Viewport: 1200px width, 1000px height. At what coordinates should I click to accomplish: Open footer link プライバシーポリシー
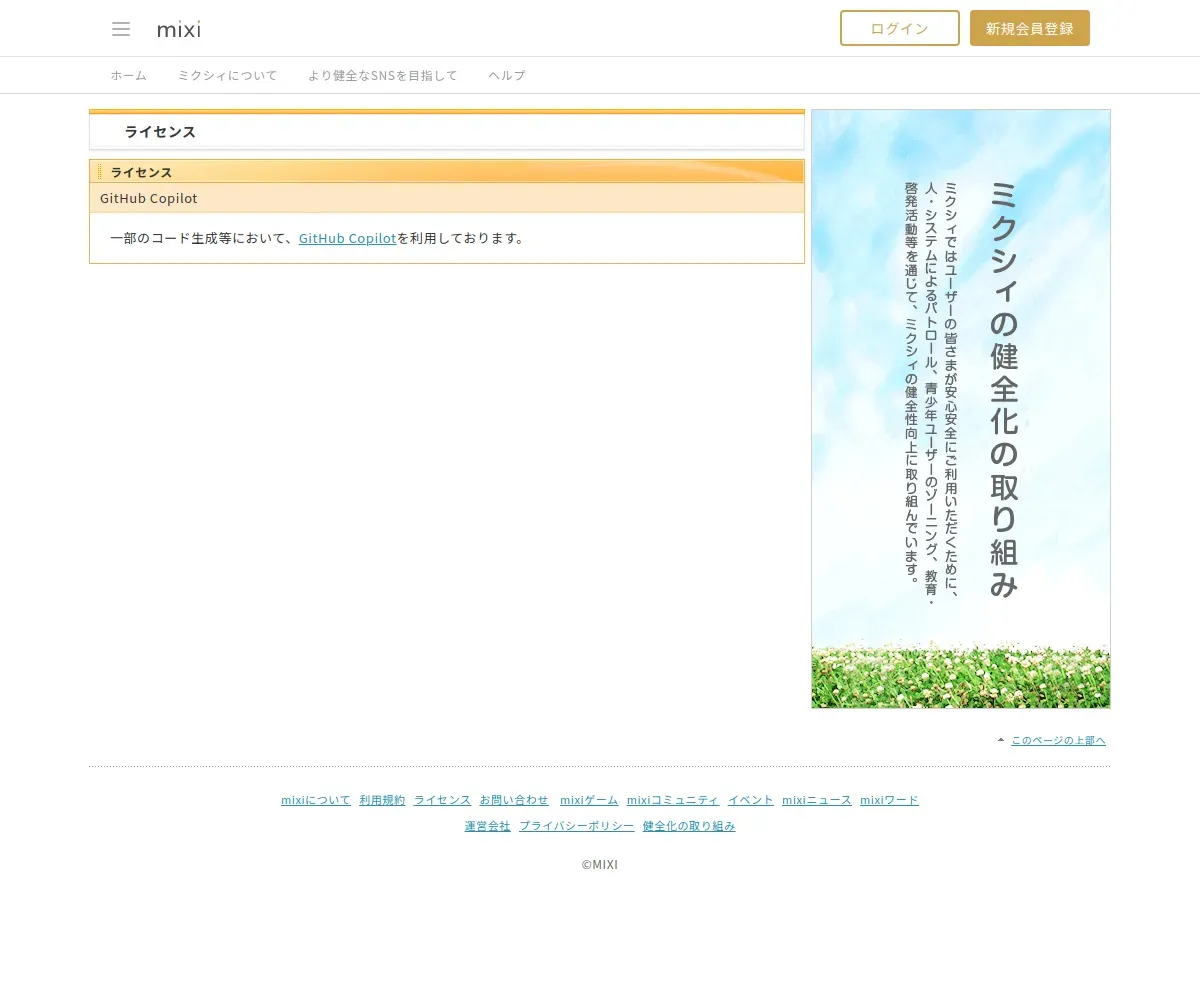[577, 826]
